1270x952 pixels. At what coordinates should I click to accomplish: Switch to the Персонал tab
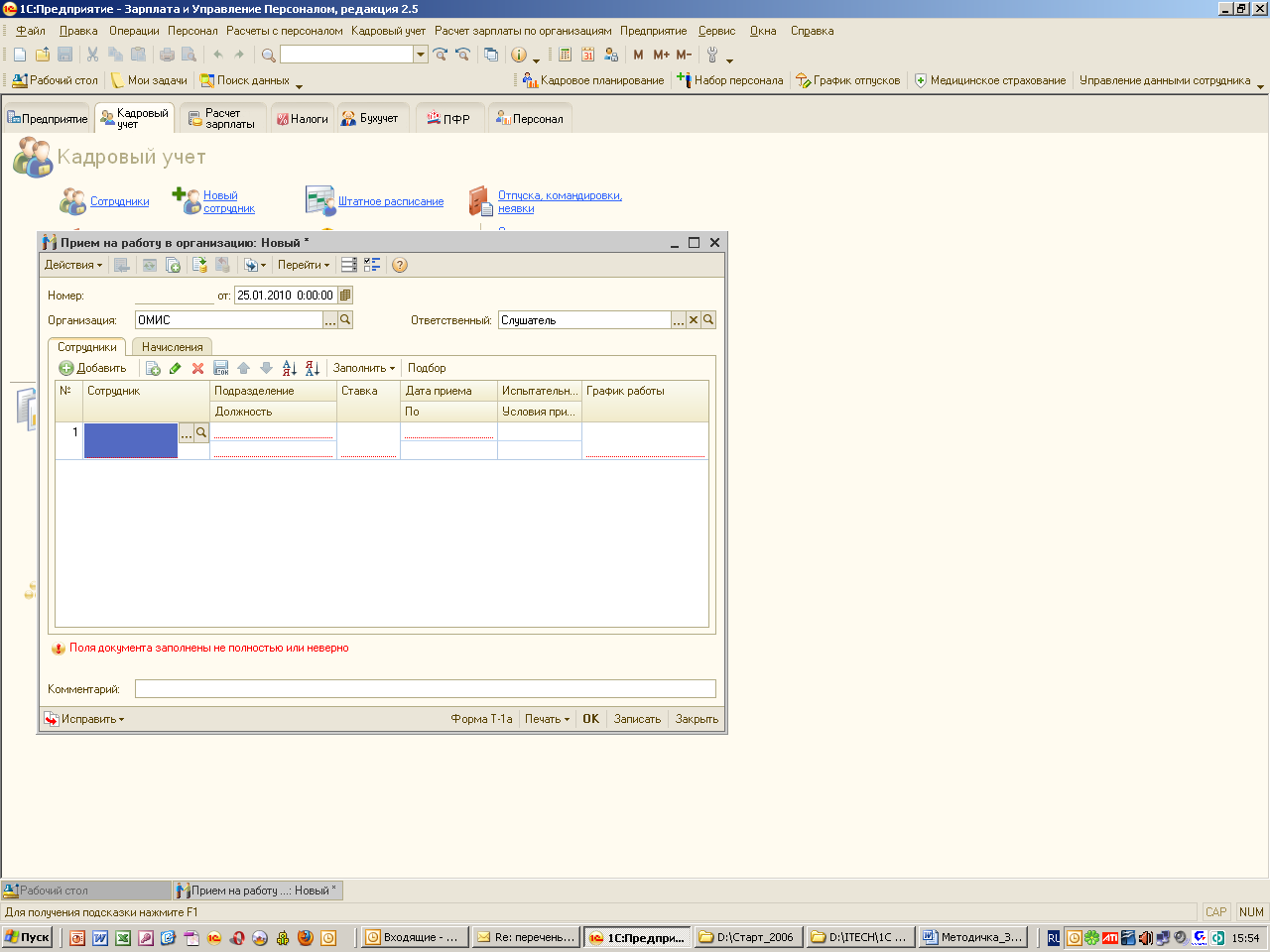pyautogui.click(x=530, y=118)
